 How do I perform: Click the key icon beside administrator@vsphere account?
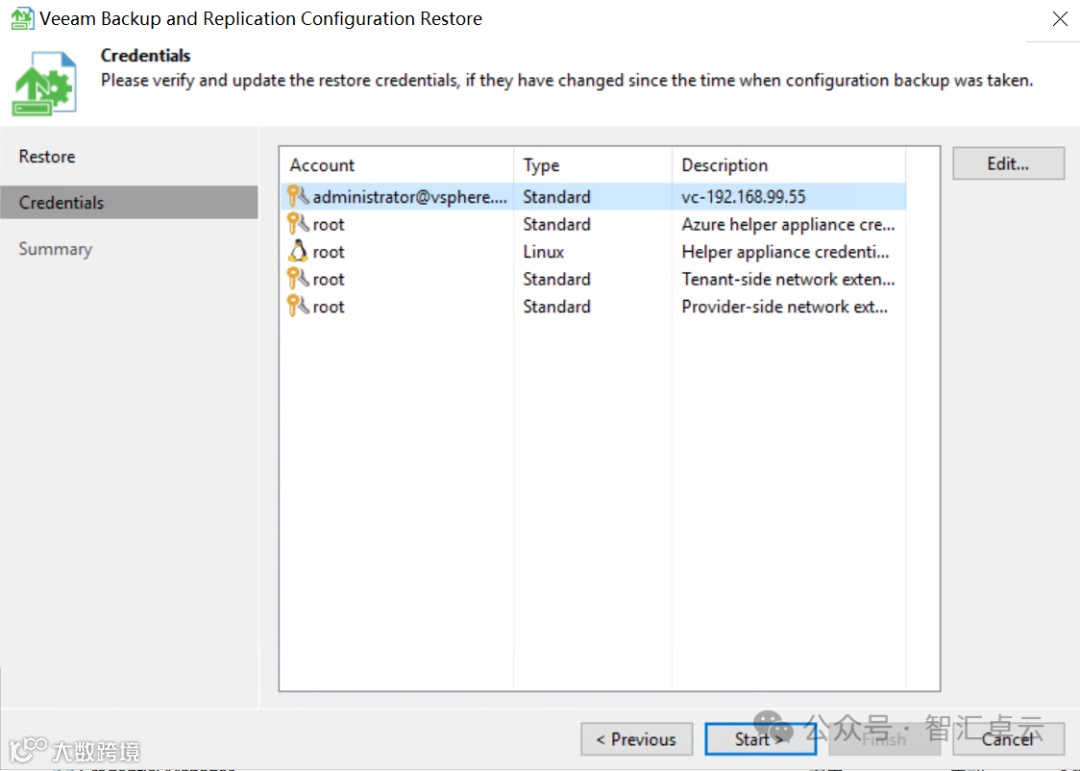[298, 196]
